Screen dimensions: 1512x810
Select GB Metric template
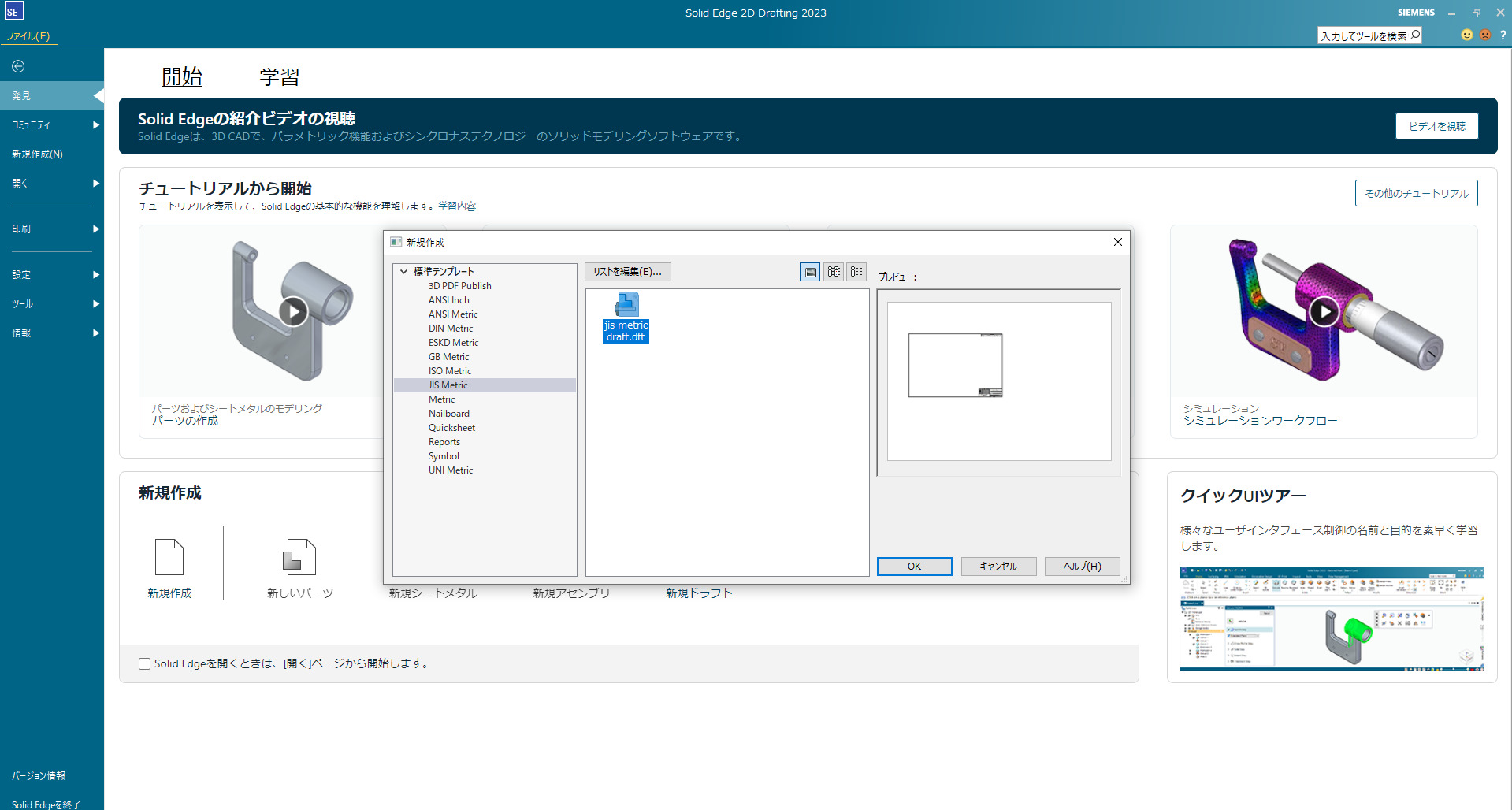(x=448, y=357)
